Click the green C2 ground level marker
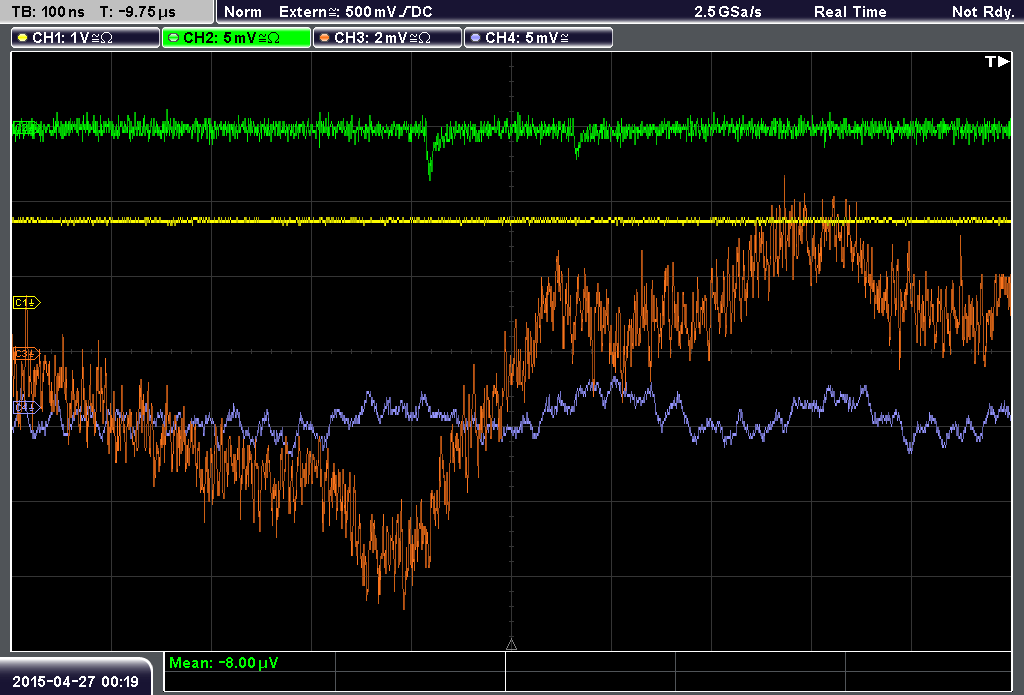Screen dimensions: 1024x695 pyautogui.click(x=25, y=128)
